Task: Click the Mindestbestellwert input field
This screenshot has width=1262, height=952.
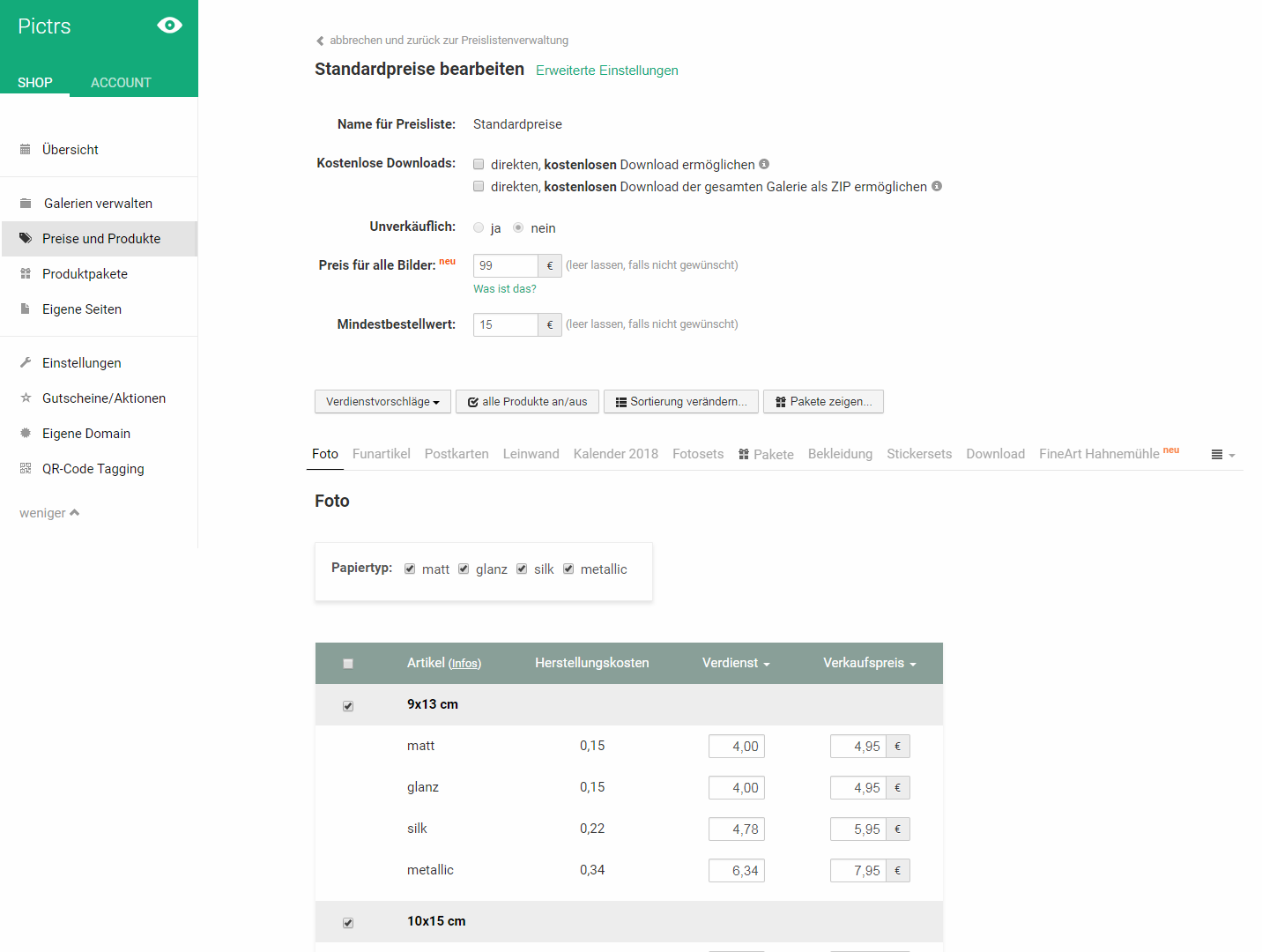Action: 505,324
